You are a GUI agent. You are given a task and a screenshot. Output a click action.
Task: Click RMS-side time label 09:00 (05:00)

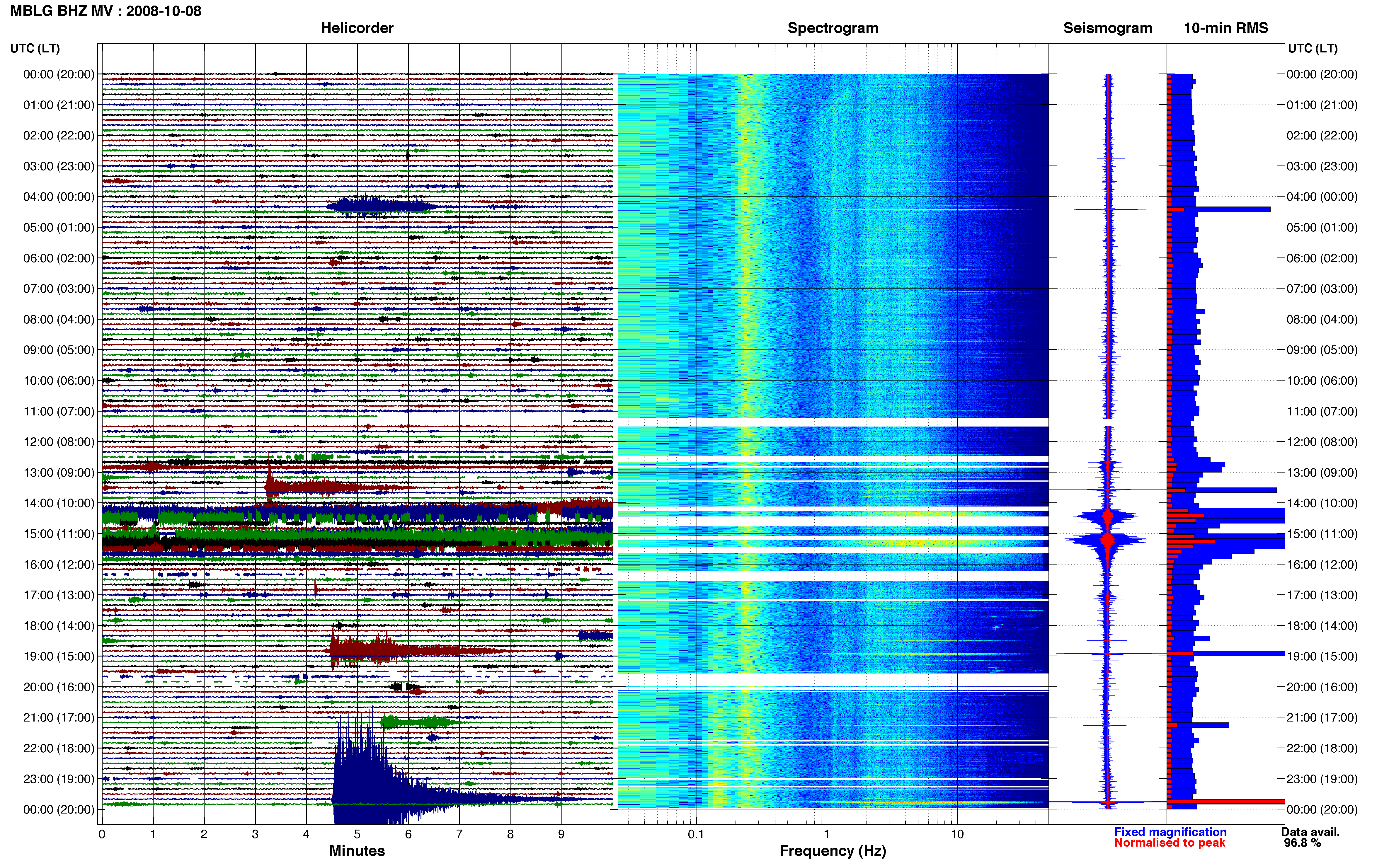[x=1322, y=350]
